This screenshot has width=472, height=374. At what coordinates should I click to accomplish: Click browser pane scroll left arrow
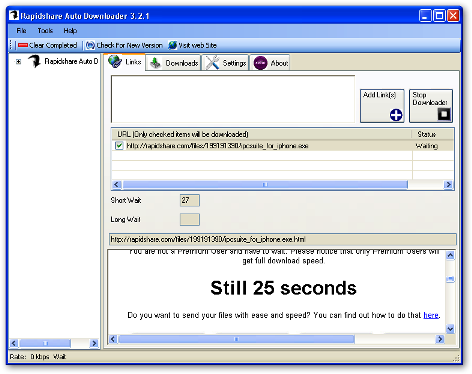tap(113, 339)
